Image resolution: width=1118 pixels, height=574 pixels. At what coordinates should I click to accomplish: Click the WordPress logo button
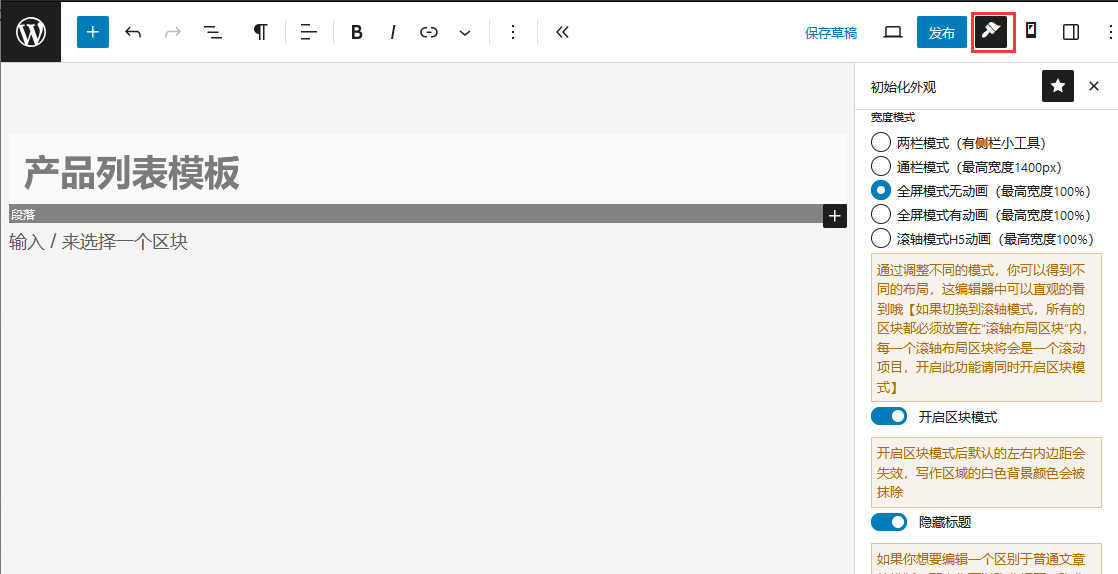[31, 32]
